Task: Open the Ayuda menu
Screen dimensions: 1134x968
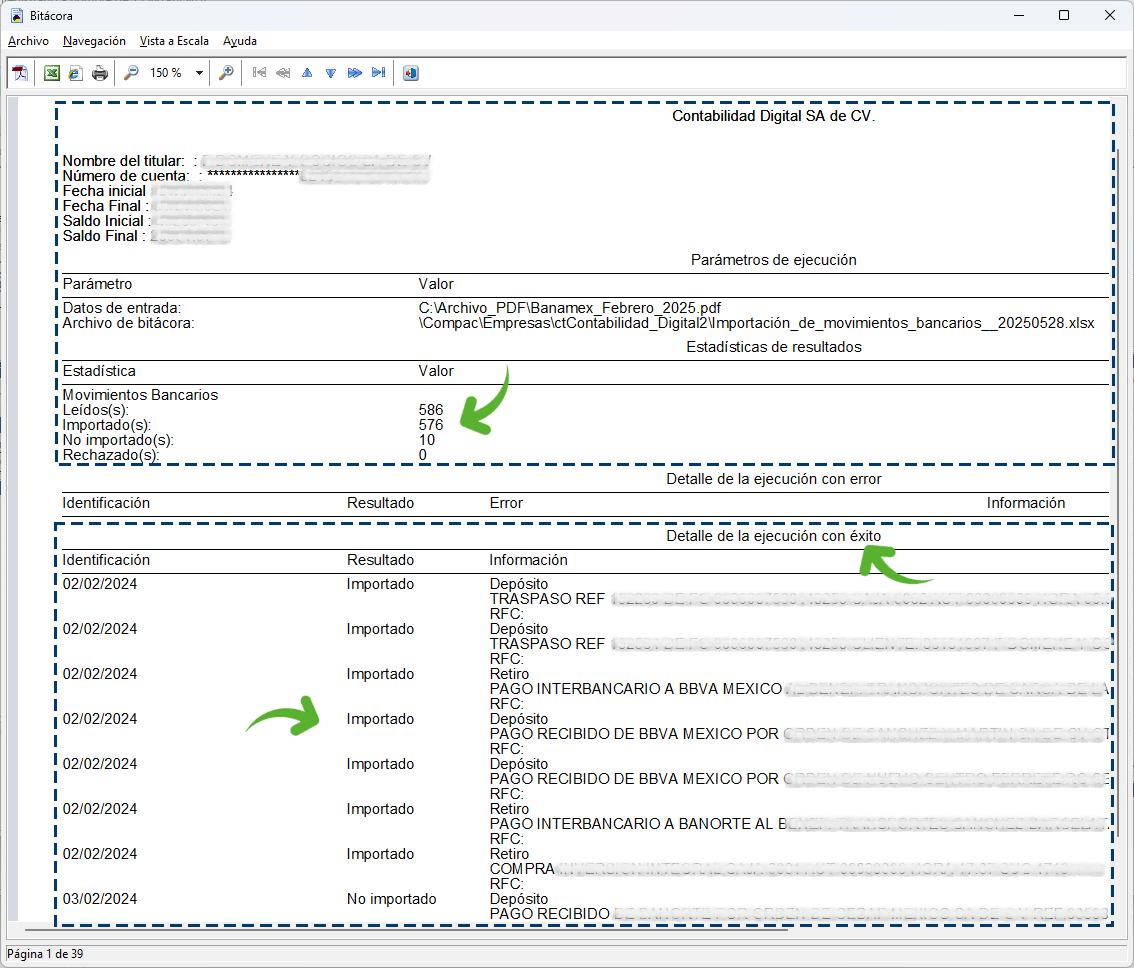Action: tap(240, 41)
